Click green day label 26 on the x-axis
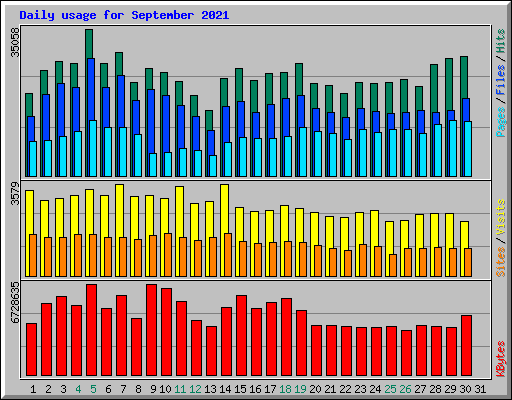Image resolution: width=512 pixels, height=400 pixels. click(x=405, y=389)
